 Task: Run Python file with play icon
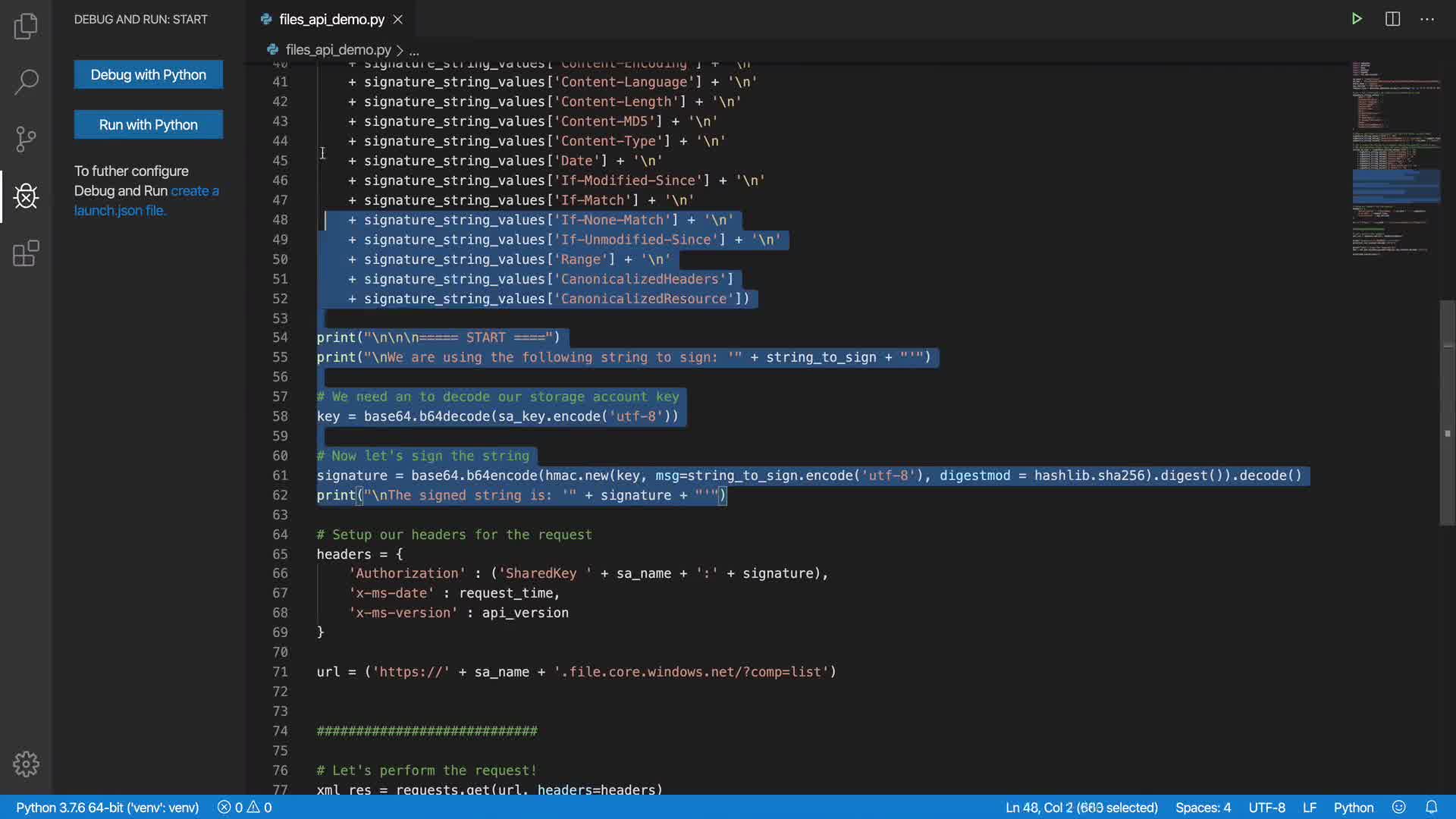(x=1357, y=19)
